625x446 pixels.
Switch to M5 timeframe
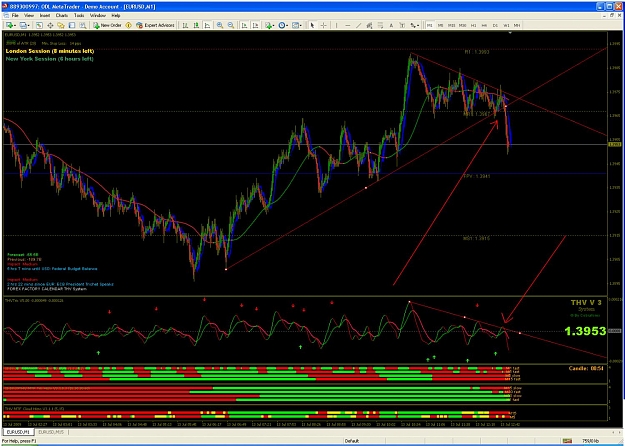point(440,25)
